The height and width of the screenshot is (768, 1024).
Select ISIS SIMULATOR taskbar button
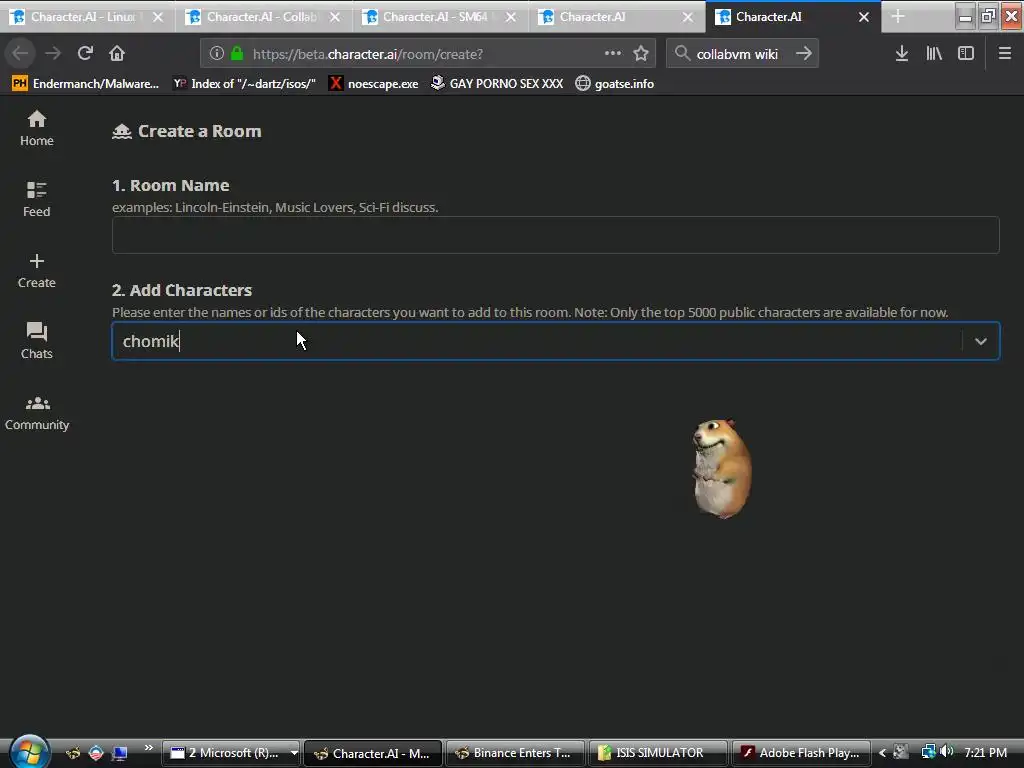[658, 753]
